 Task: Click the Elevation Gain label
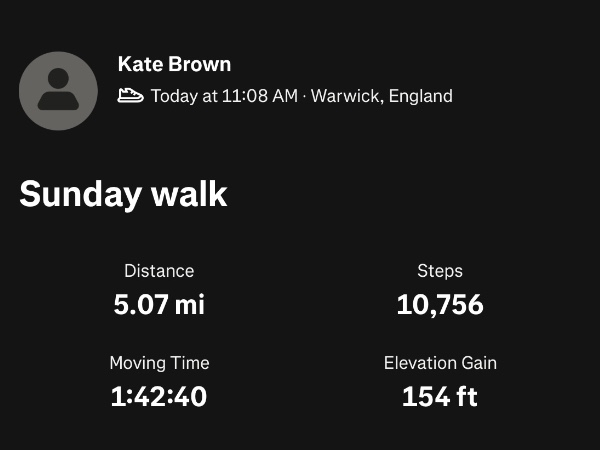coord(440,363)
